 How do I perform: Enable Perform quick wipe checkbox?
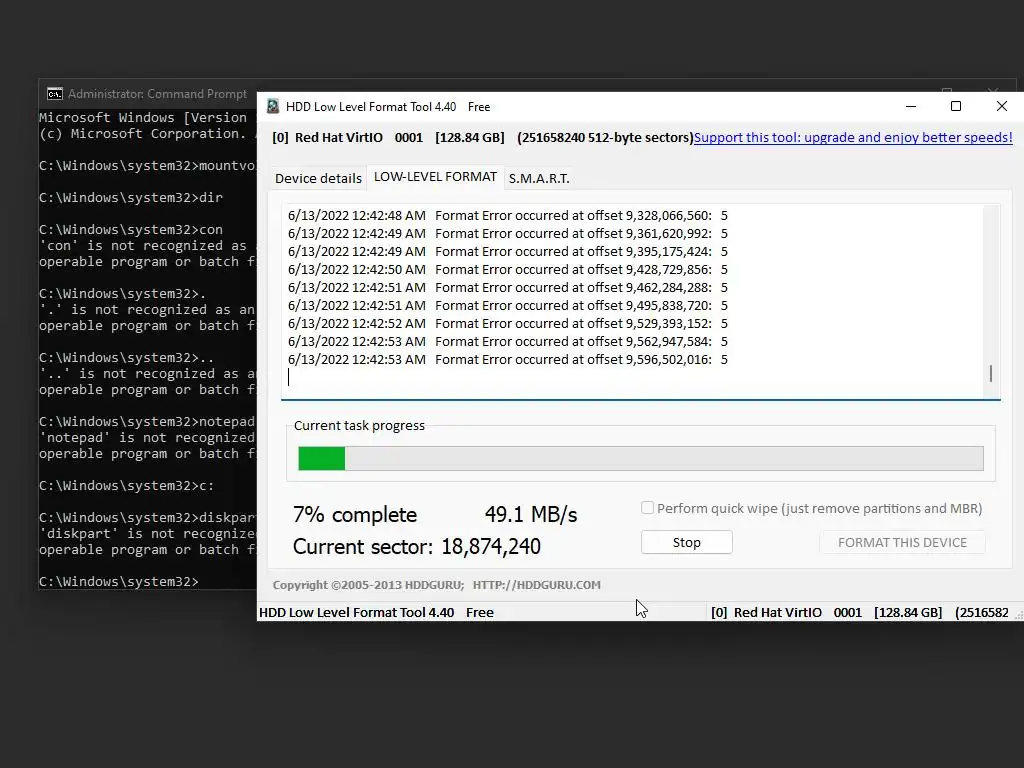647,508
